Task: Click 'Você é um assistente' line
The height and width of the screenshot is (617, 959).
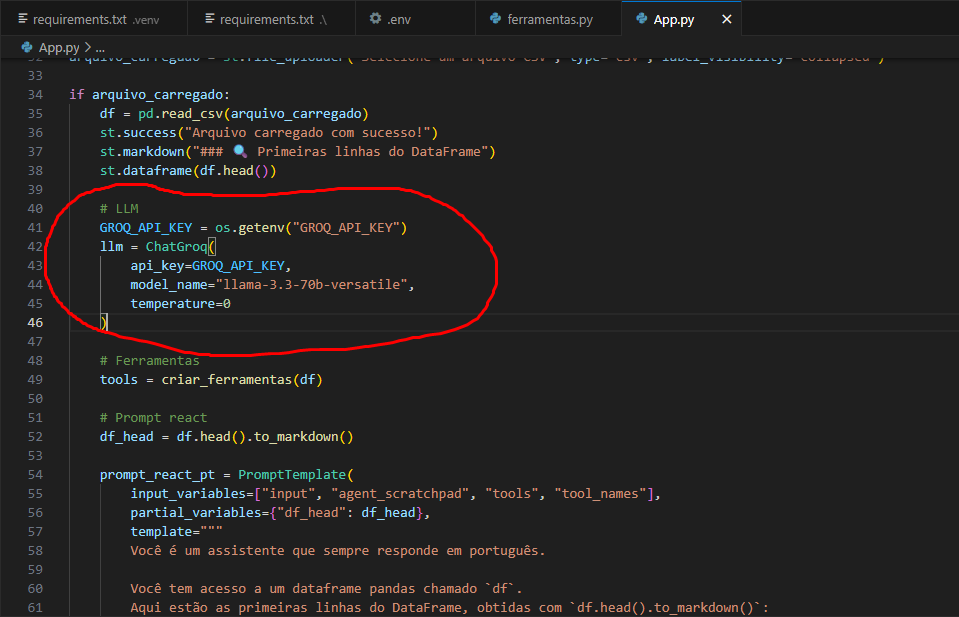Action: pos(337,550)
